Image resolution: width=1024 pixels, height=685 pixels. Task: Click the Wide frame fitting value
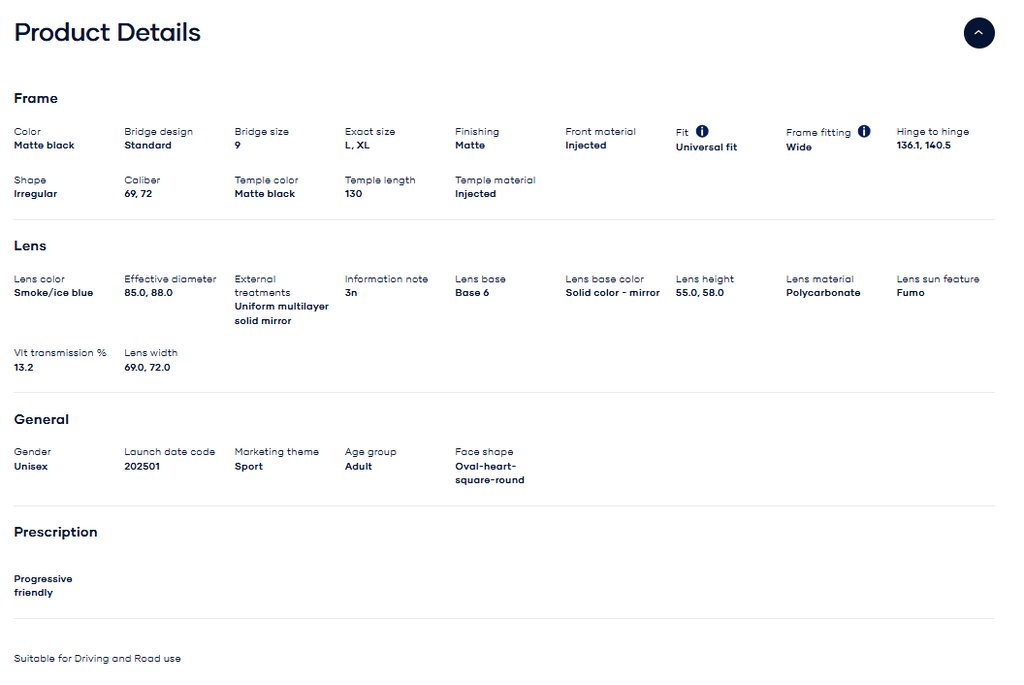point(798,148)
